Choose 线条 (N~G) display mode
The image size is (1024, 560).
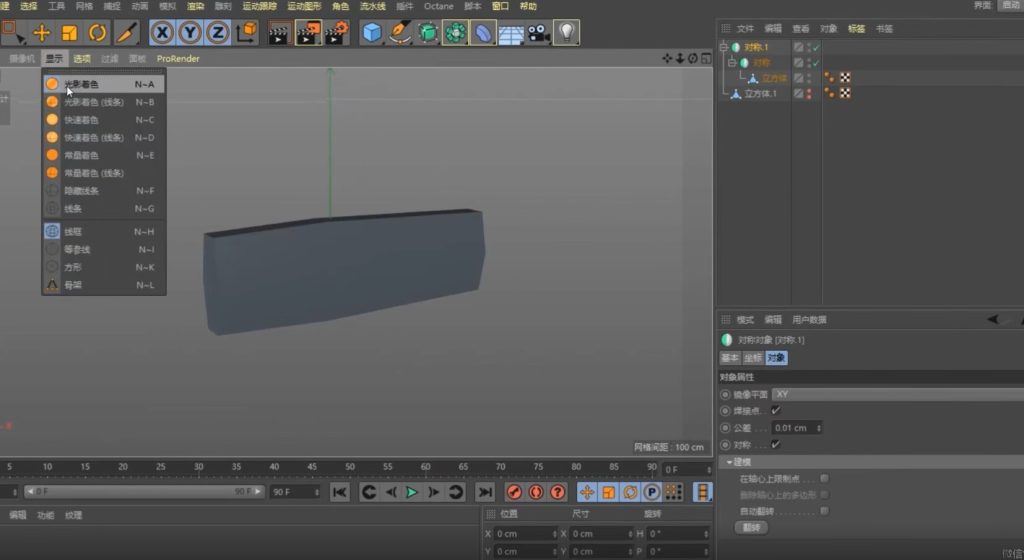coord(103,209)
